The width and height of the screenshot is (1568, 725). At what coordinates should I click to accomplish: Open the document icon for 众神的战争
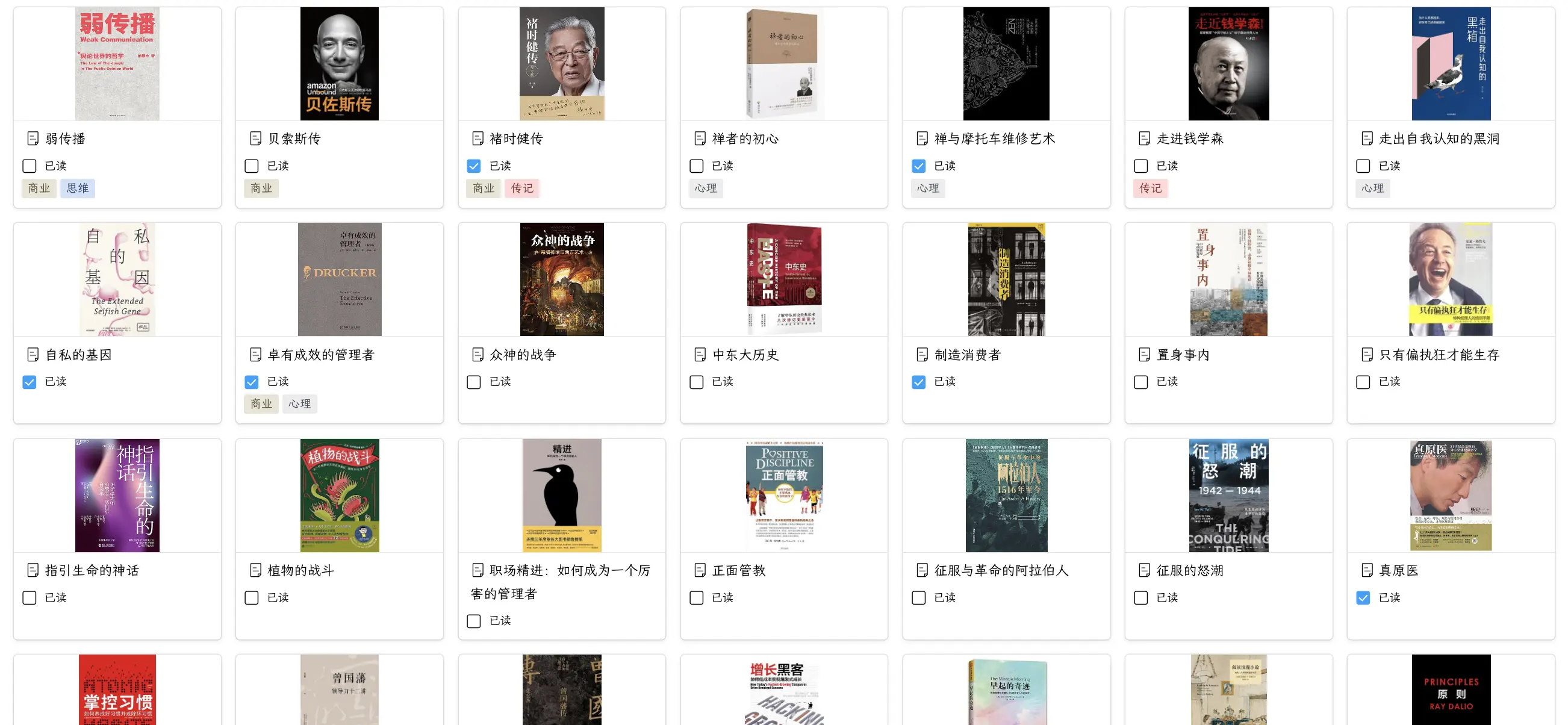(478, 354)
